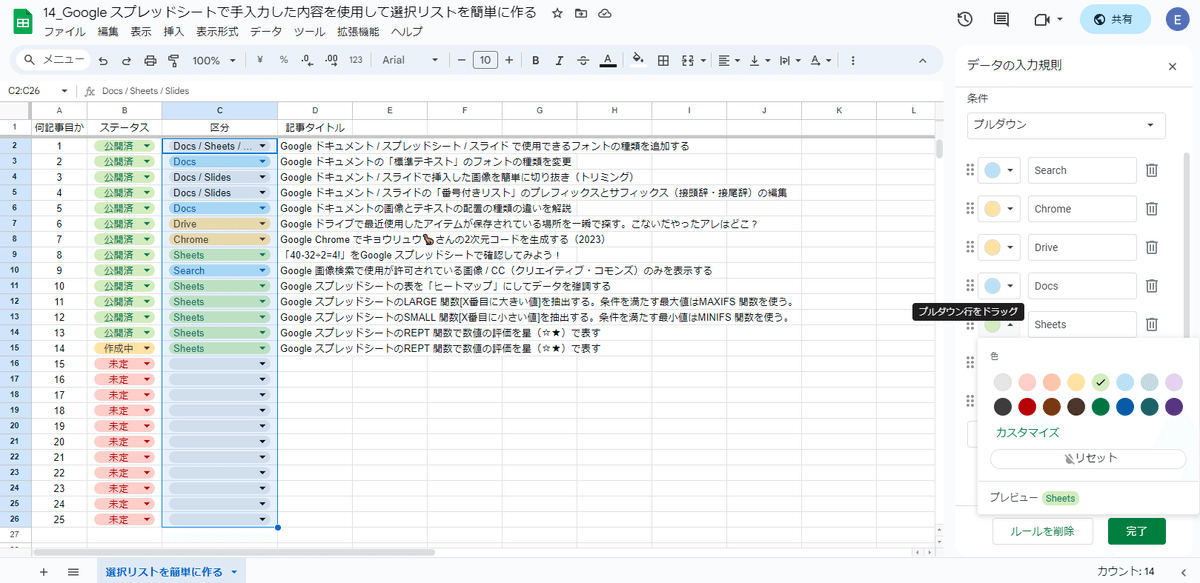
Task: Toggle strikethrough formatting
Action: click(584, 60)
